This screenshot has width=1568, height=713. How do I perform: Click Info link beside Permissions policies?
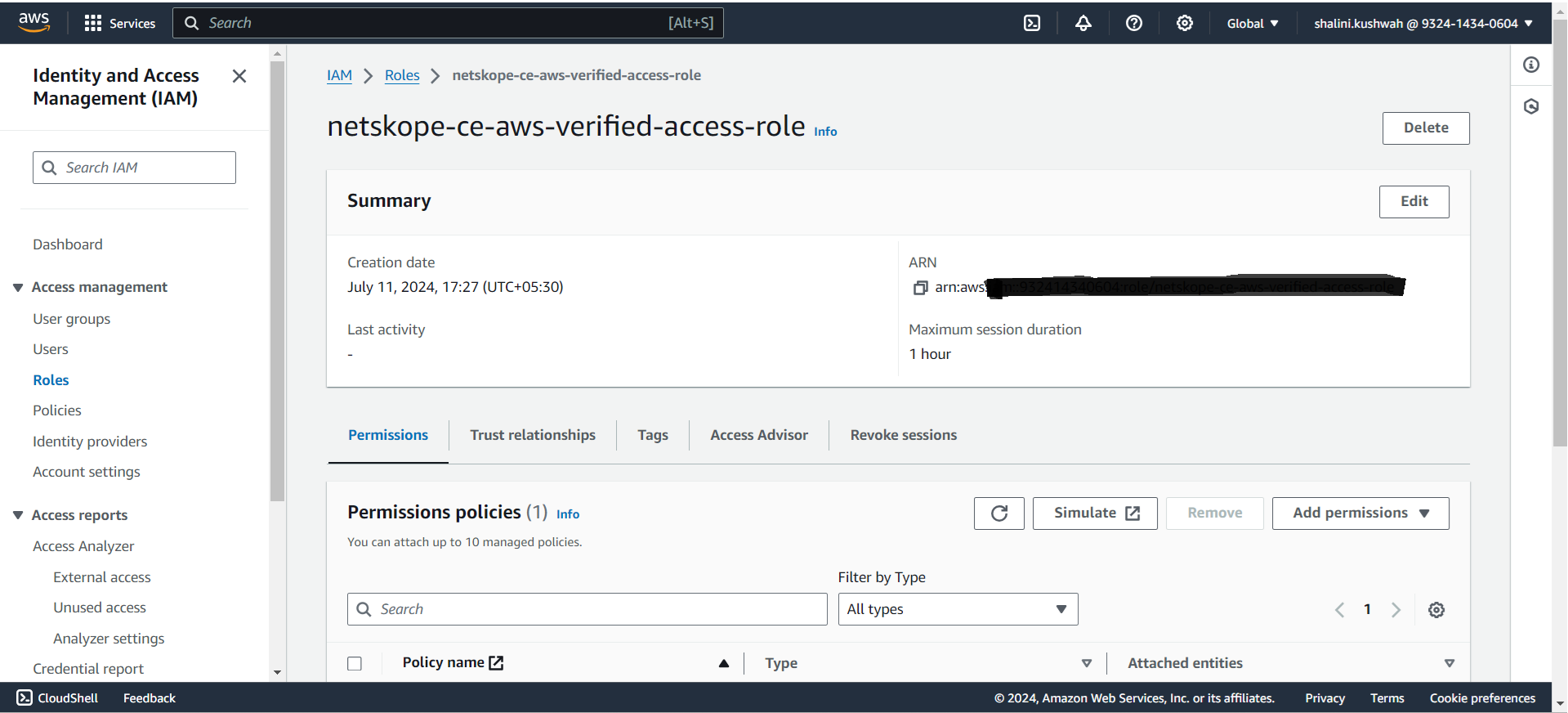(x=568, y=514)
